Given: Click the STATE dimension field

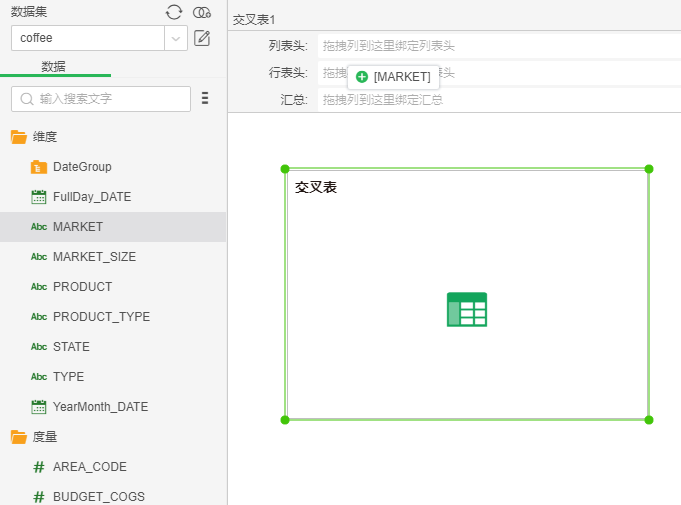Looking at the screenshot, I should (x=71, y=347).
